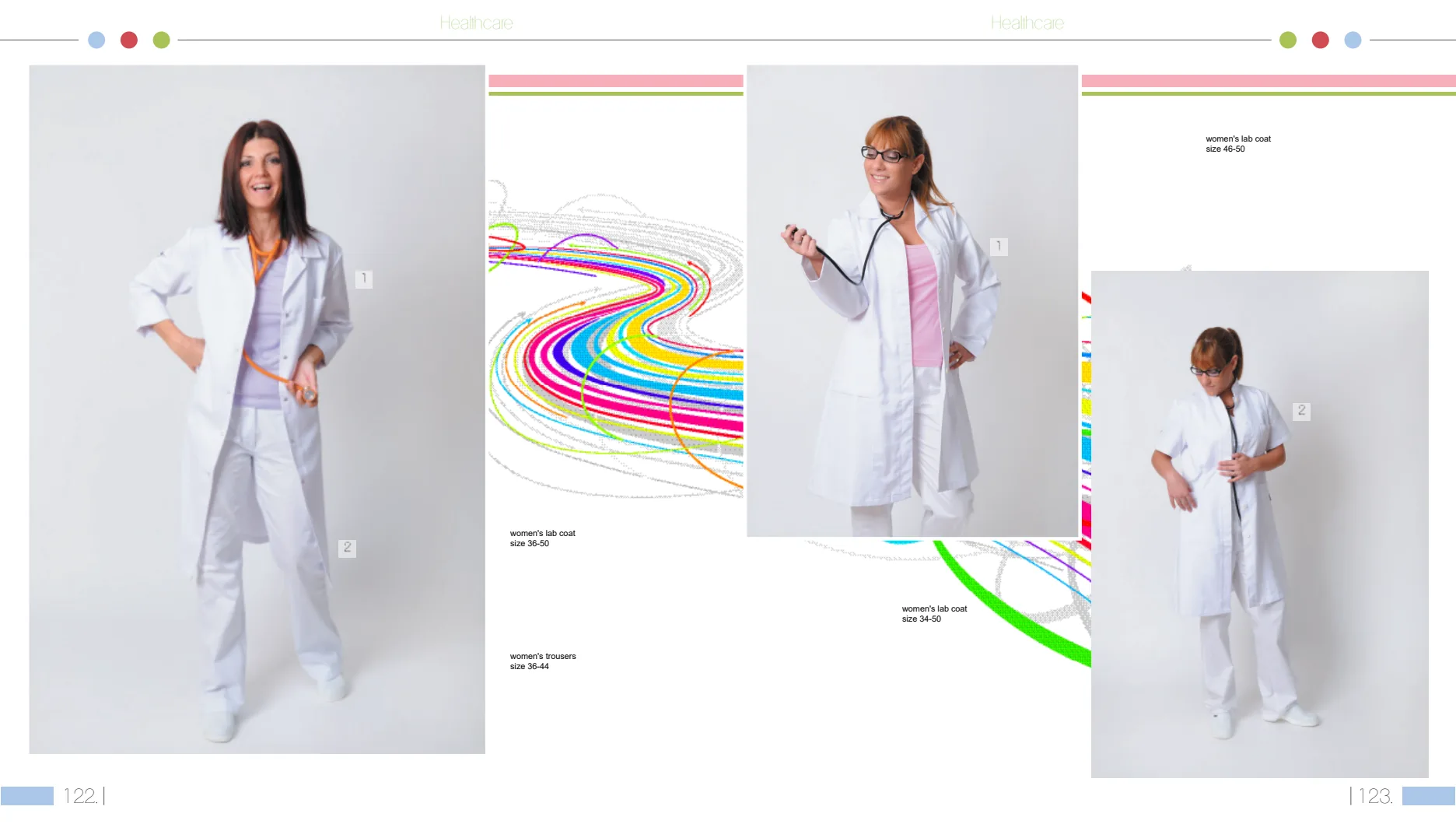1456x831 pixels.
Task: Open the short-sleeve lab coat photo
Action: click(x=1260, y=524)
